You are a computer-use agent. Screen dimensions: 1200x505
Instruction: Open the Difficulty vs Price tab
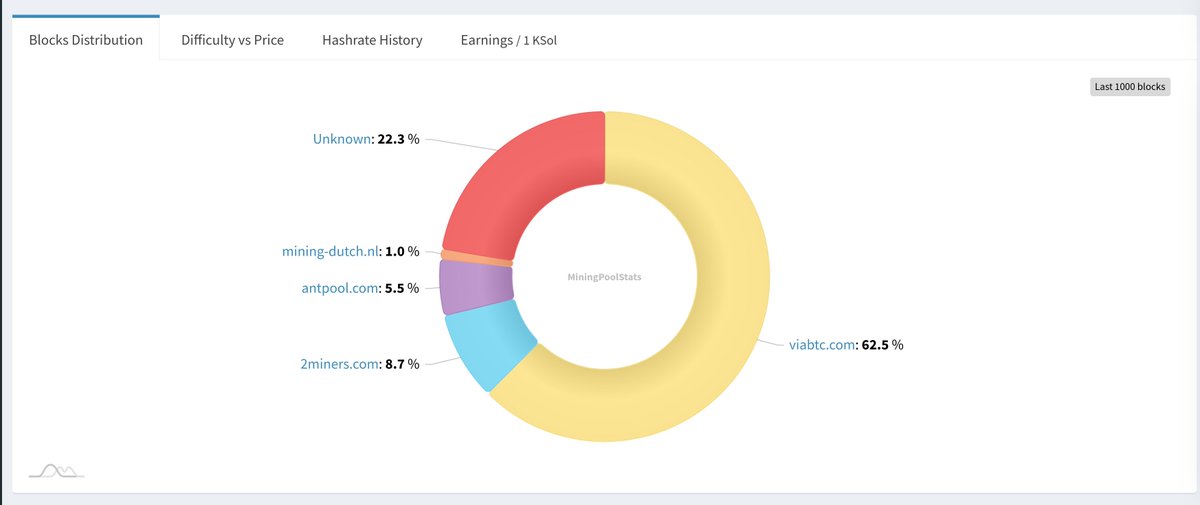point(232,40)
